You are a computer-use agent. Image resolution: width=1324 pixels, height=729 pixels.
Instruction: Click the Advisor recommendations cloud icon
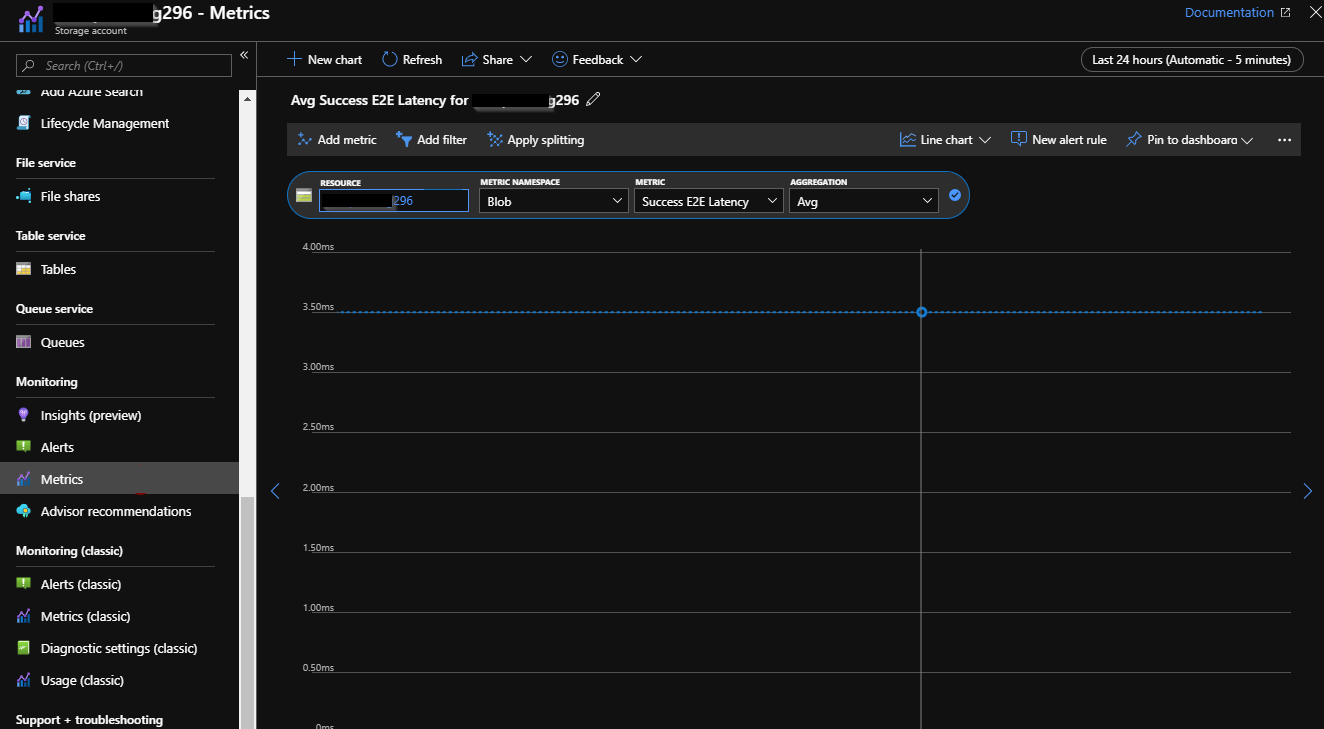[24, 511]
